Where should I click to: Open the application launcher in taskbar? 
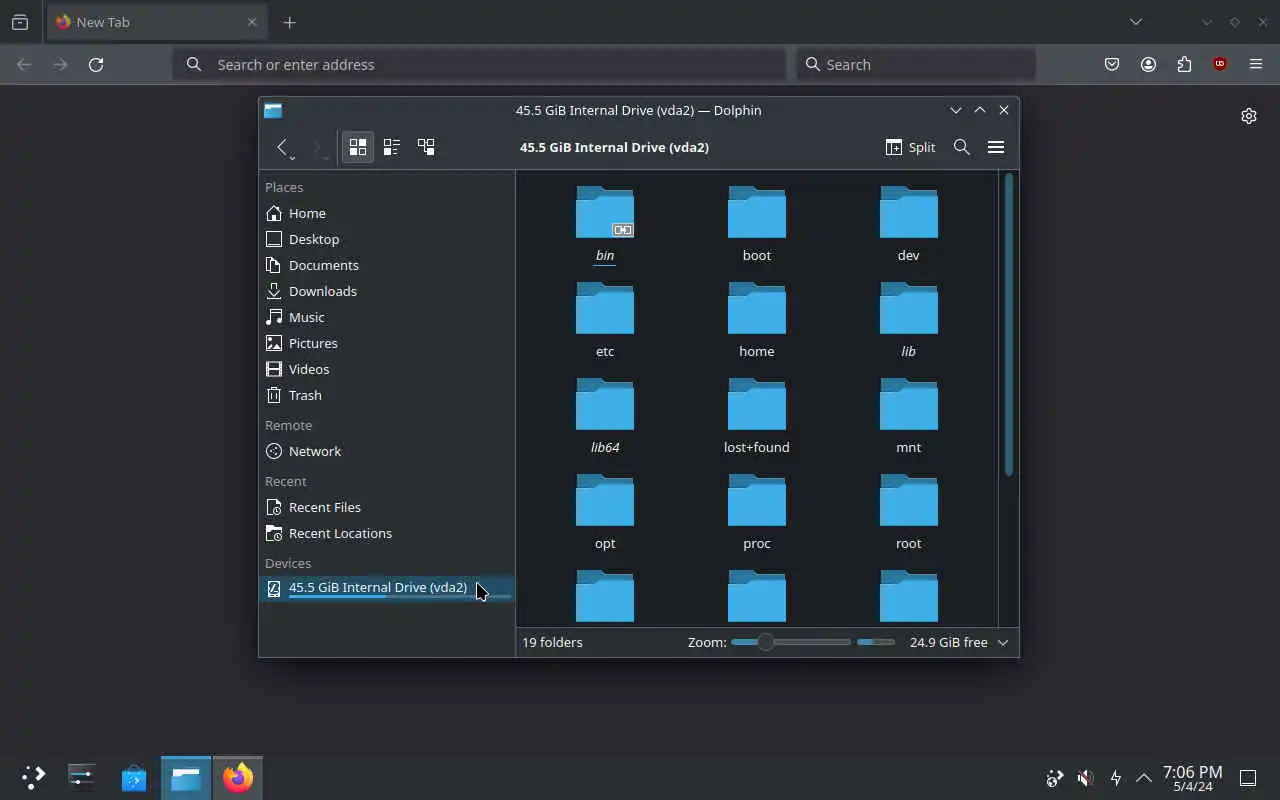[x=33, y=777]
